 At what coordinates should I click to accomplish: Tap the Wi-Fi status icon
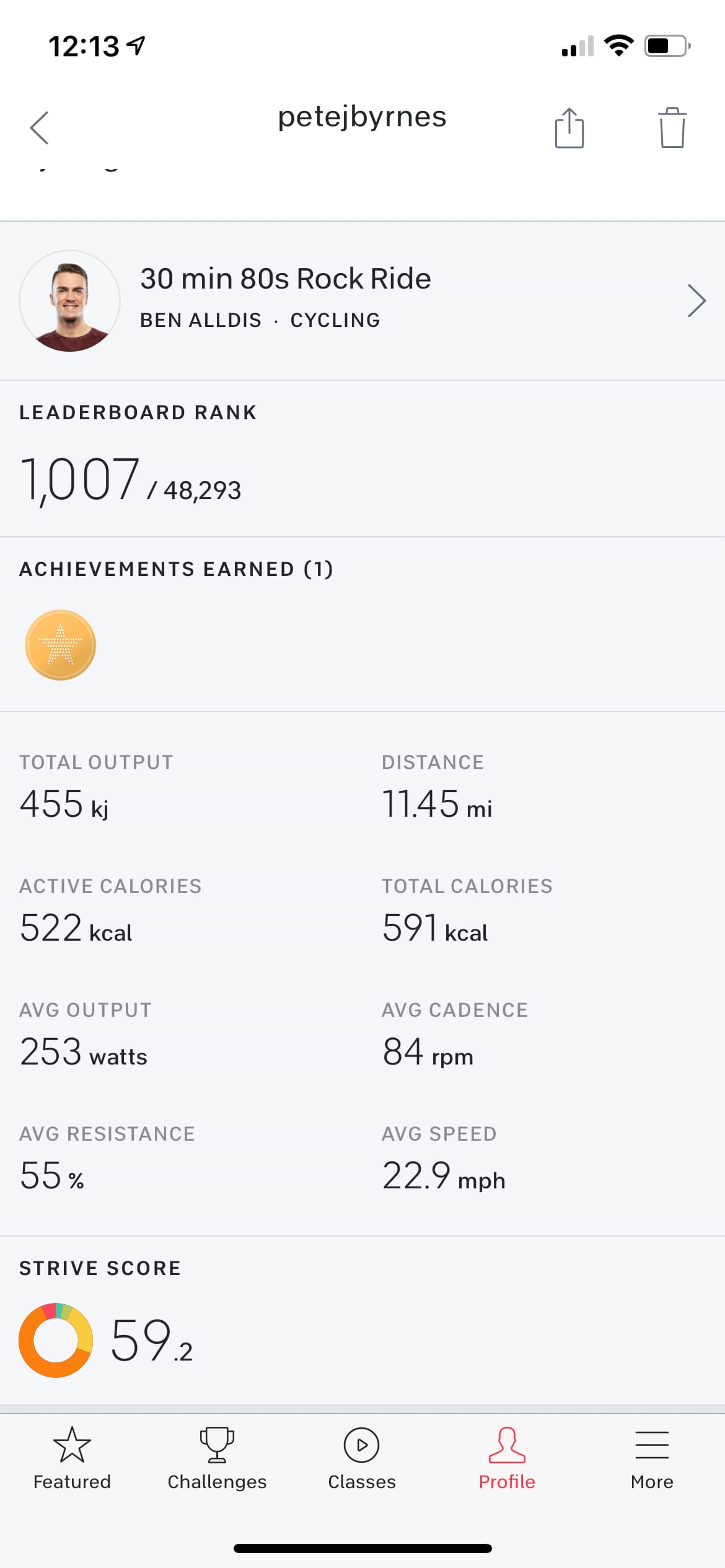pos(618,46)
